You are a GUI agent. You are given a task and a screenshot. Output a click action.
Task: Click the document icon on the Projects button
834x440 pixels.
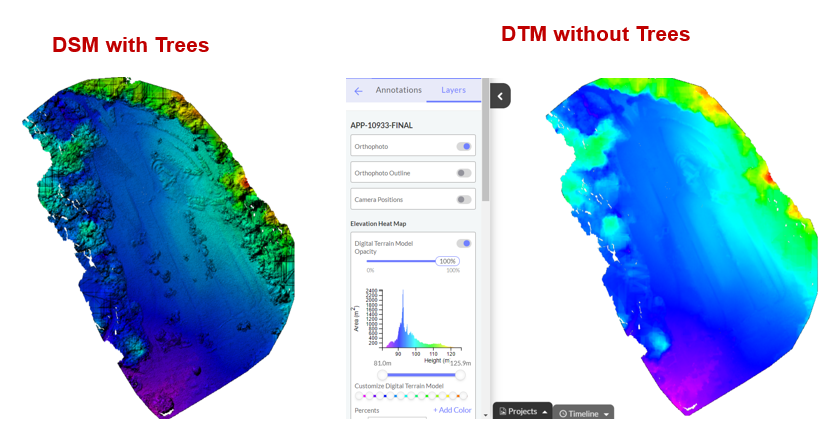[x=504, y=412]
